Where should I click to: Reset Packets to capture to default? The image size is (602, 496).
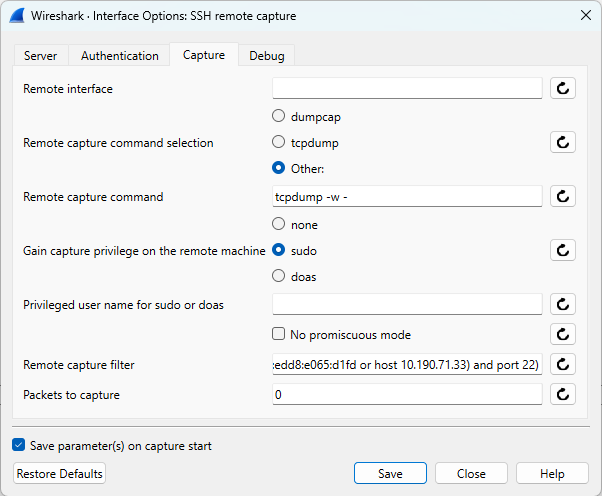coord(562,394)
